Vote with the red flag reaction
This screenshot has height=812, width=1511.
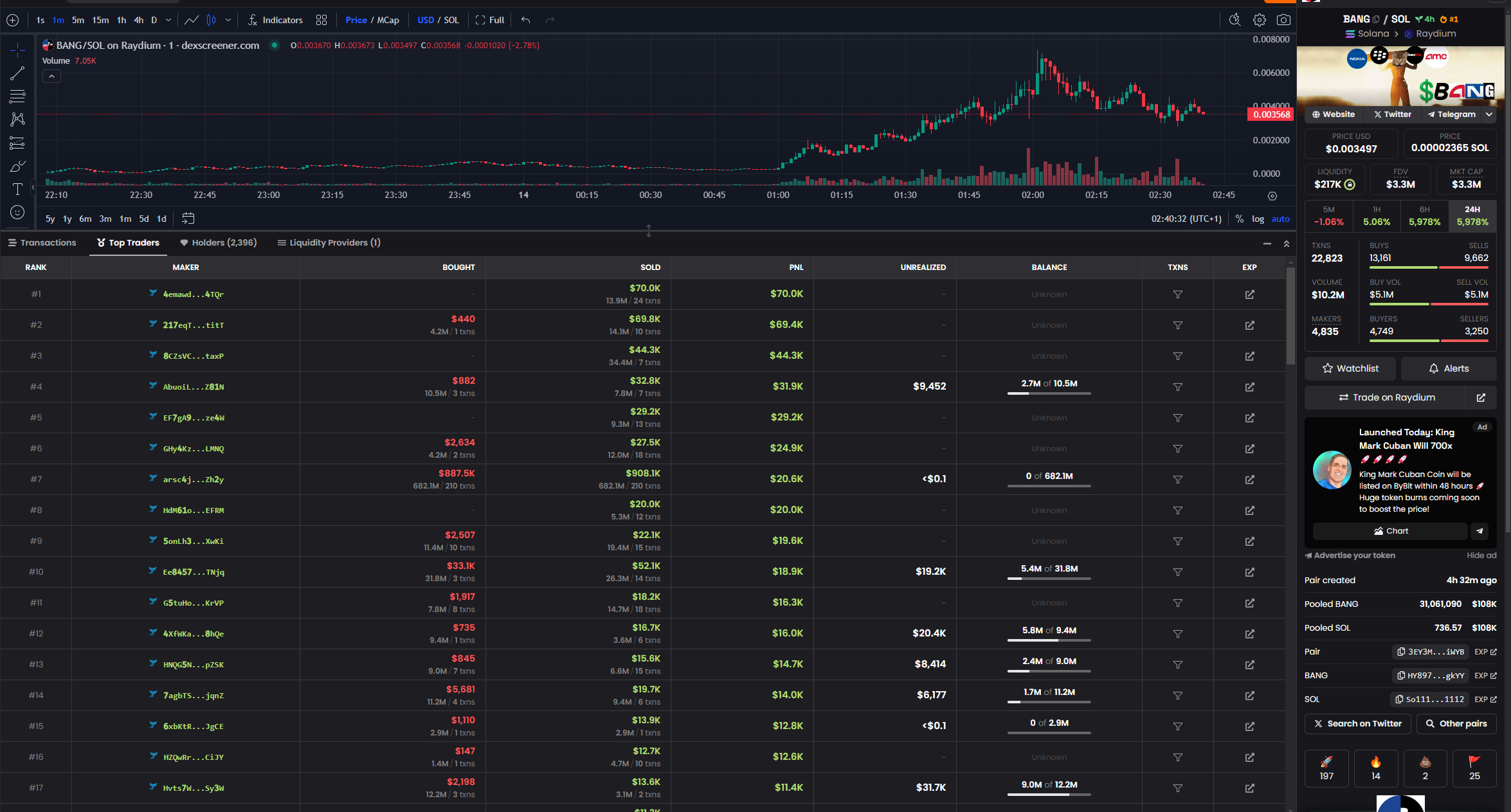pos(1474,768)
